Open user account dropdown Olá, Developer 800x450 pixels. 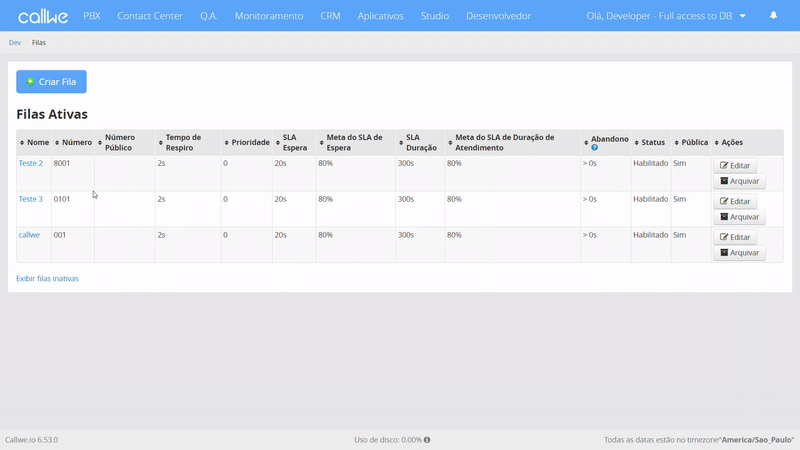(x=666, y=16)
